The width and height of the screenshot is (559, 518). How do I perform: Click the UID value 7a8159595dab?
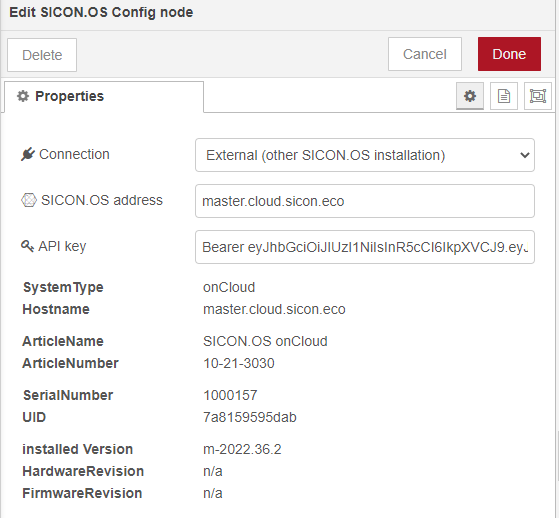tap(250, 417)
